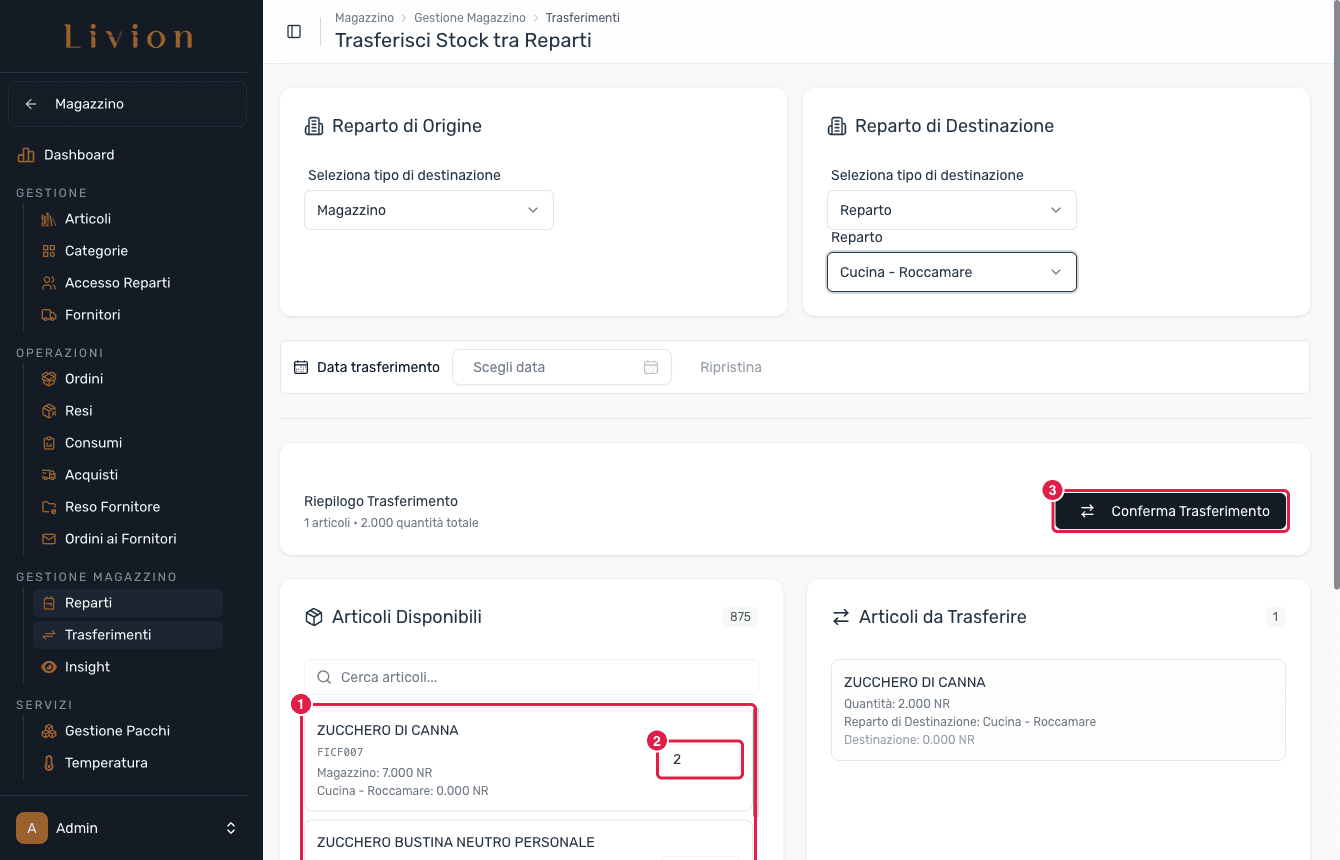Open the Dashboard chart icon
Screen dimensions: 1340x860
click(x=26, y=155)
